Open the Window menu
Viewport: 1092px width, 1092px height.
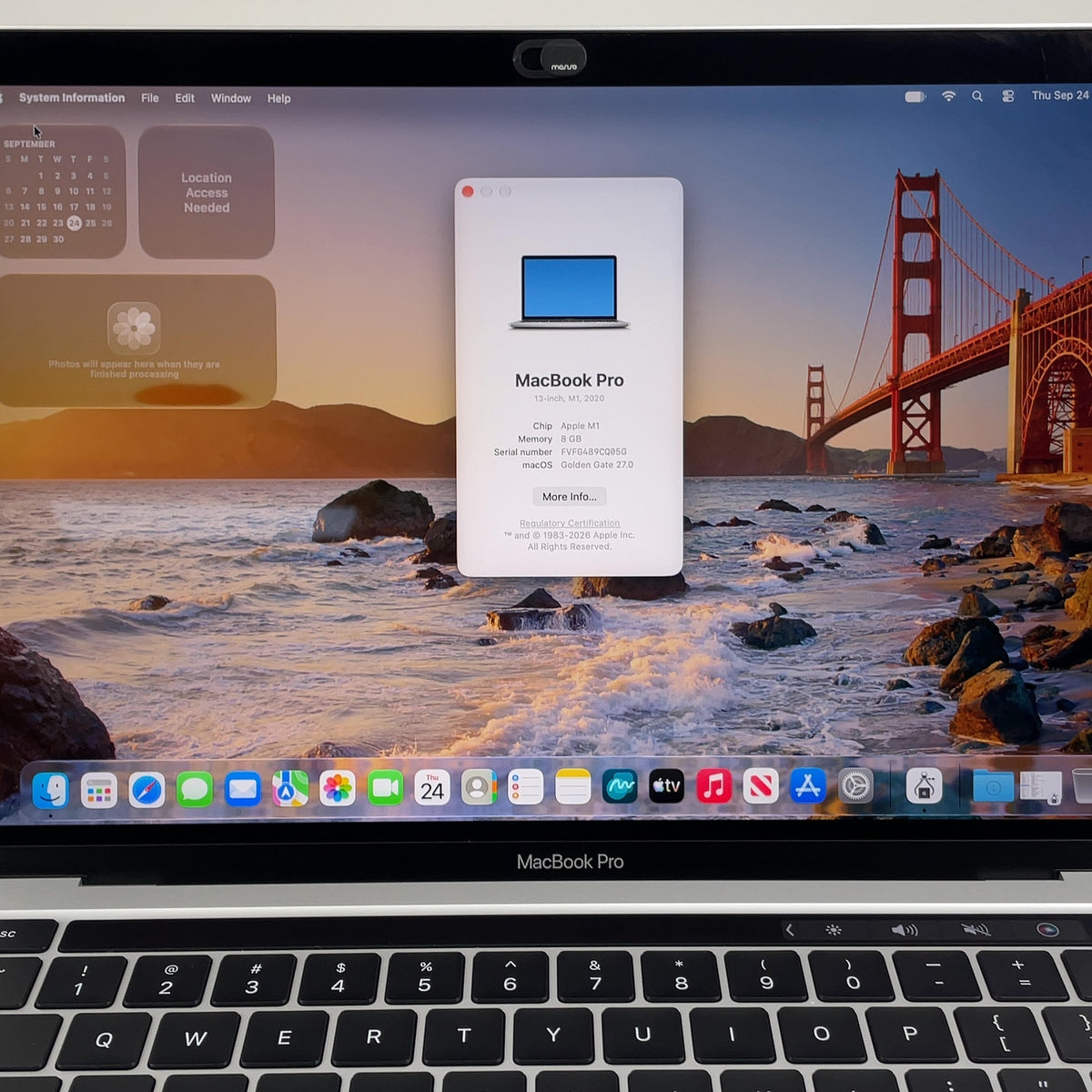point(231,98)
